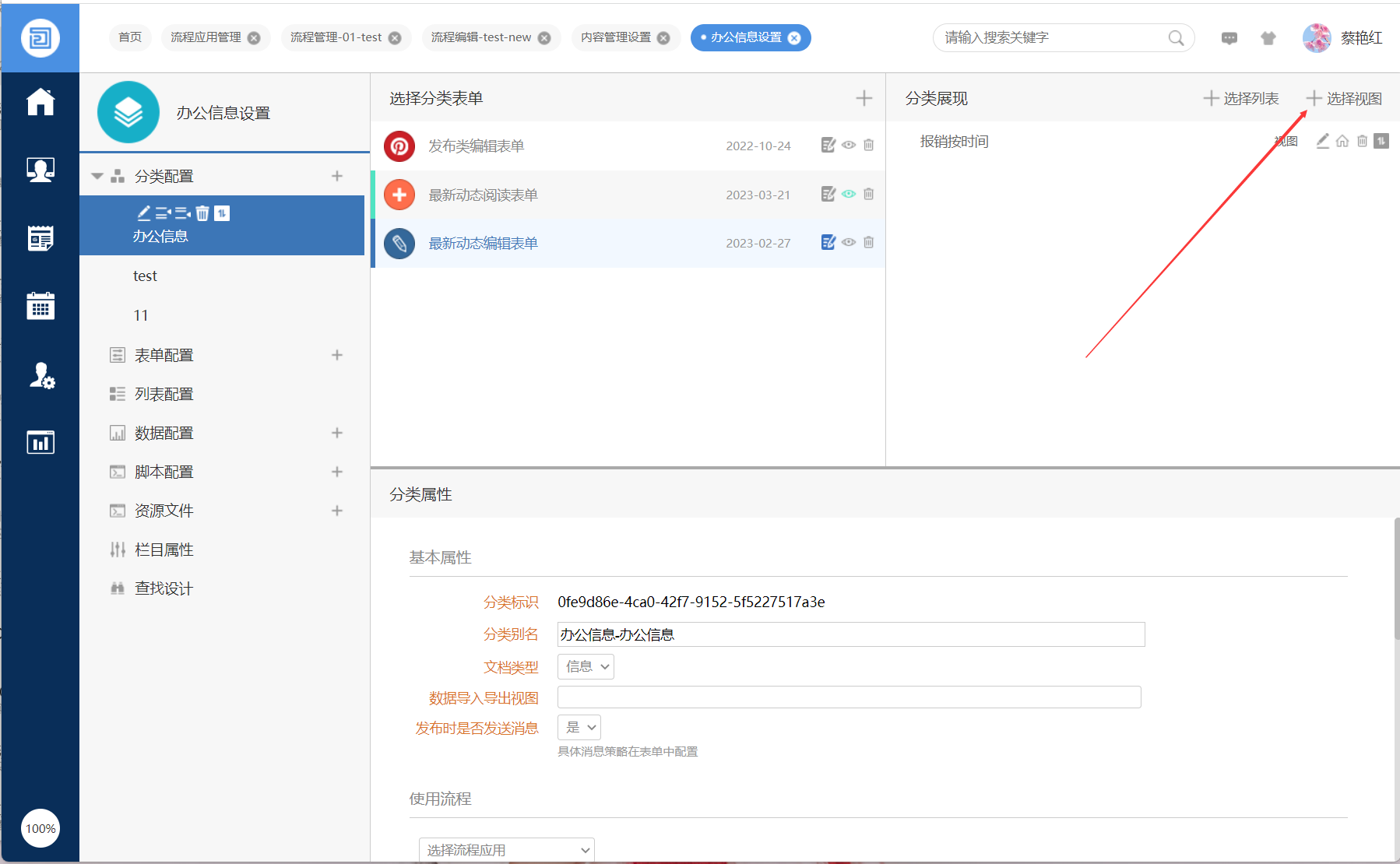
Task: Click the home icon in left sidebar
Action: click(40, 102)
